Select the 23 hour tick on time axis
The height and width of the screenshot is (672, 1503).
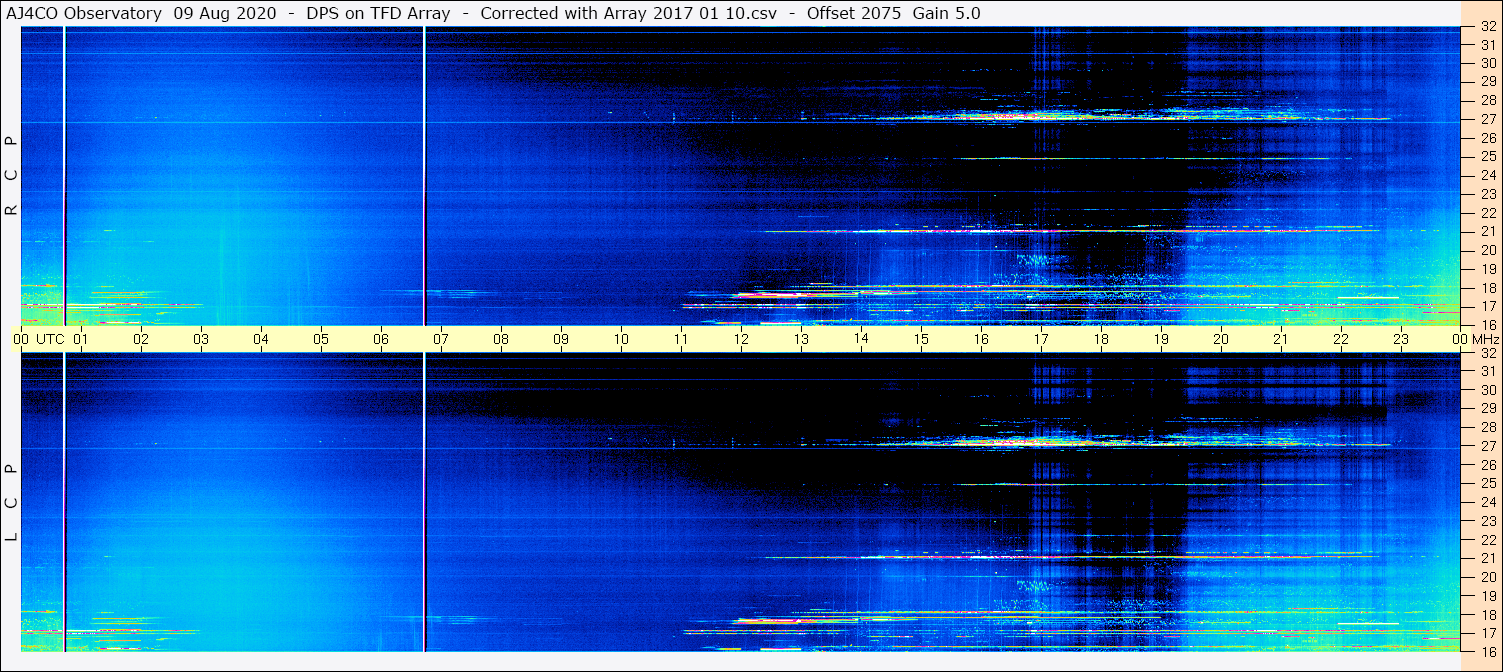(1401, 339)
